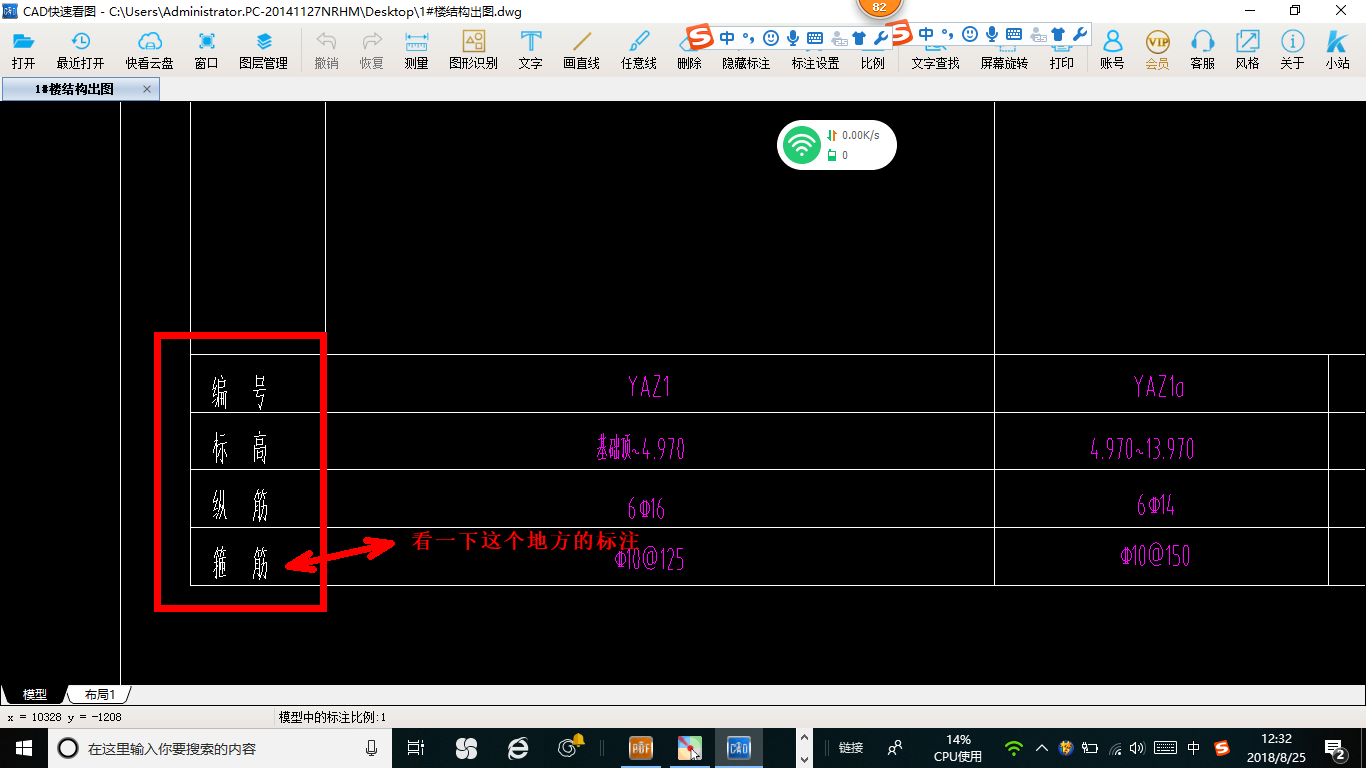Select the 测量 measure tool
Screen dimensions: 1366x768
point(416,50)
